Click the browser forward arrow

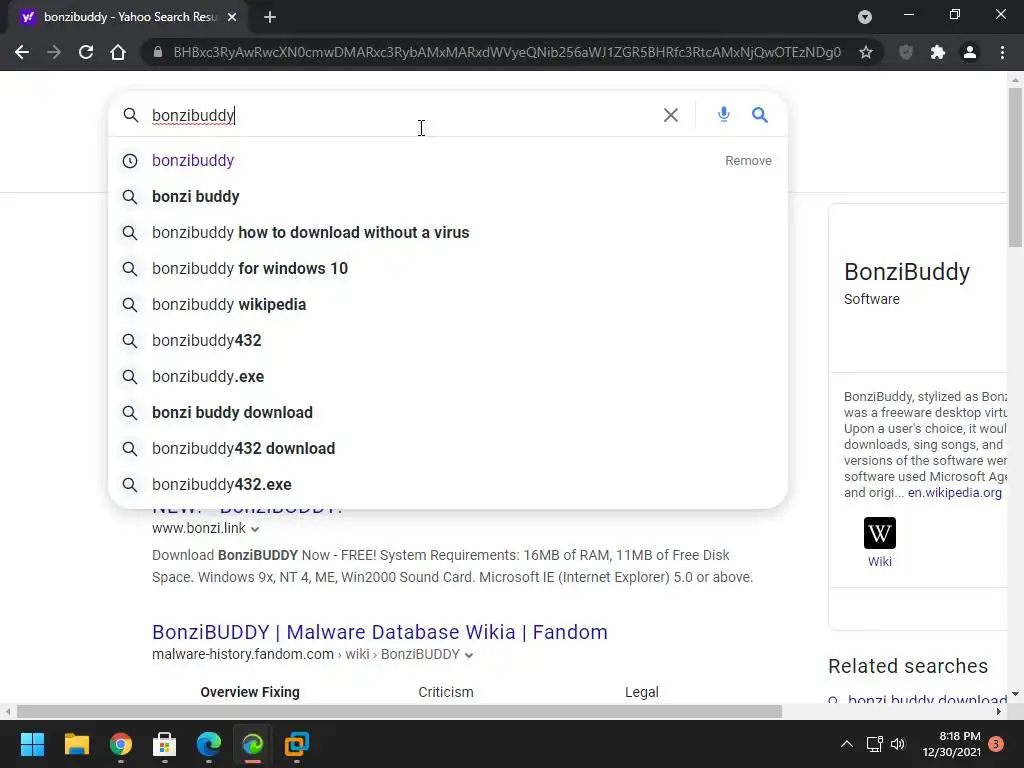tap(54, 52)
